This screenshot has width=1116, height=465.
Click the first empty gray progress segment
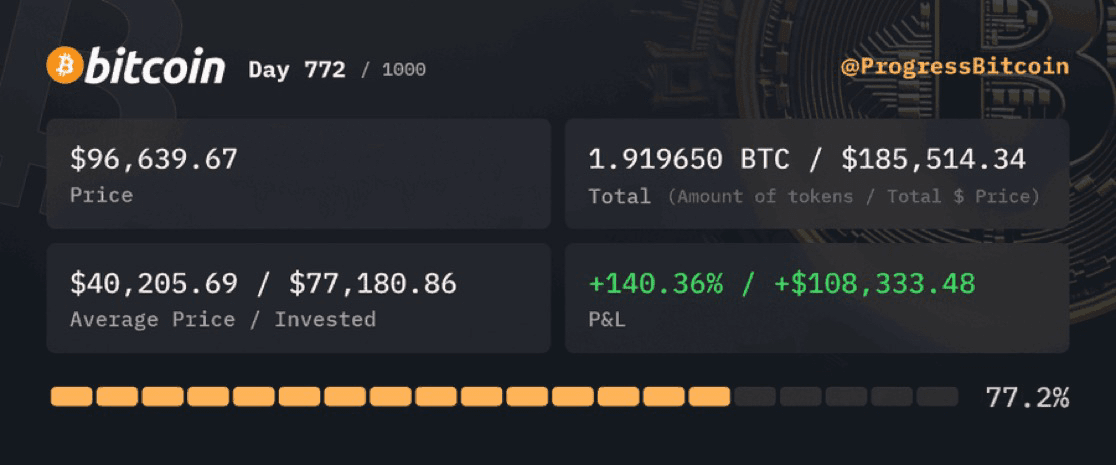[754, 397]
